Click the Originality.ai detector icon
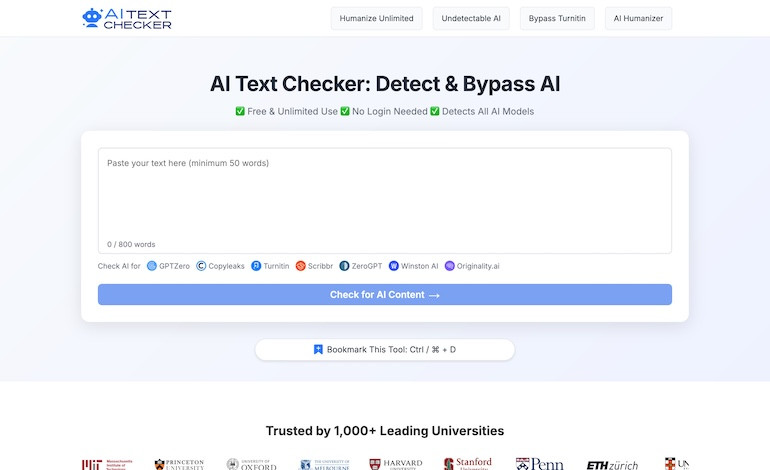770x470 pixels. (x=449, y=266)
